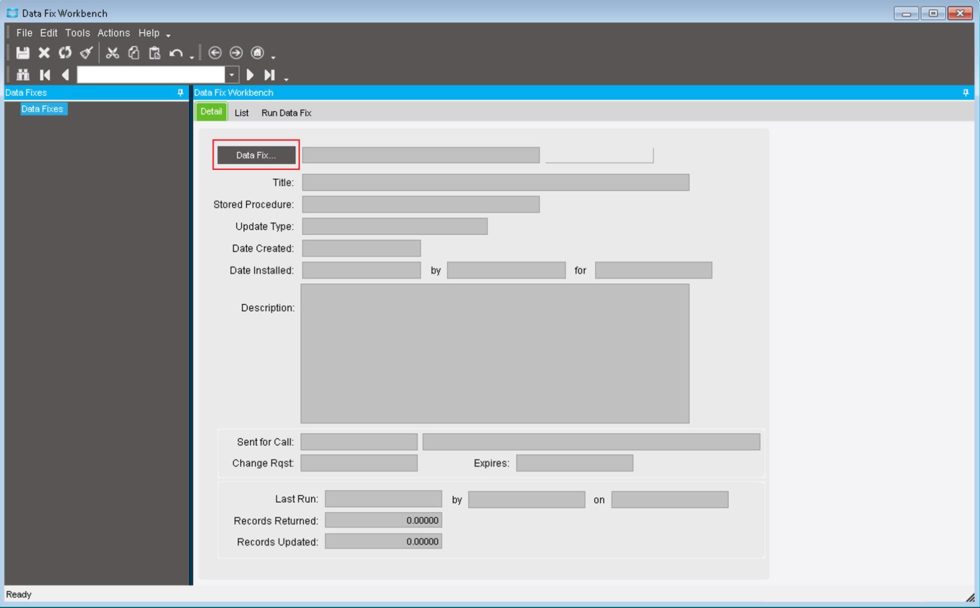
Task: Click the window resize grip in the corner
Action: click(x=969, y=597)
